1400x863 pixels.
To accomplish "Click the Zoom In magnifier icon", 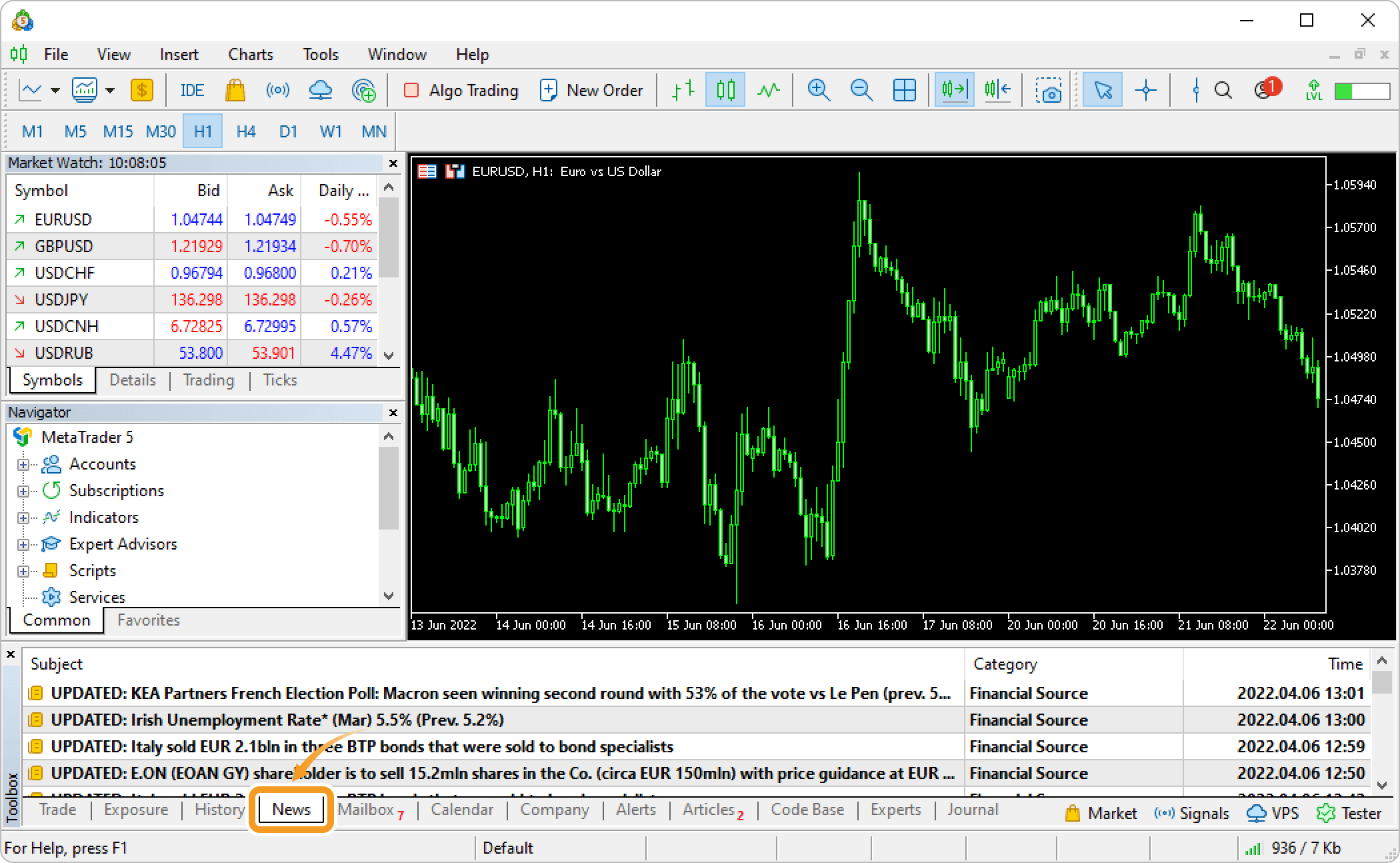I will [x=819, y=89].
